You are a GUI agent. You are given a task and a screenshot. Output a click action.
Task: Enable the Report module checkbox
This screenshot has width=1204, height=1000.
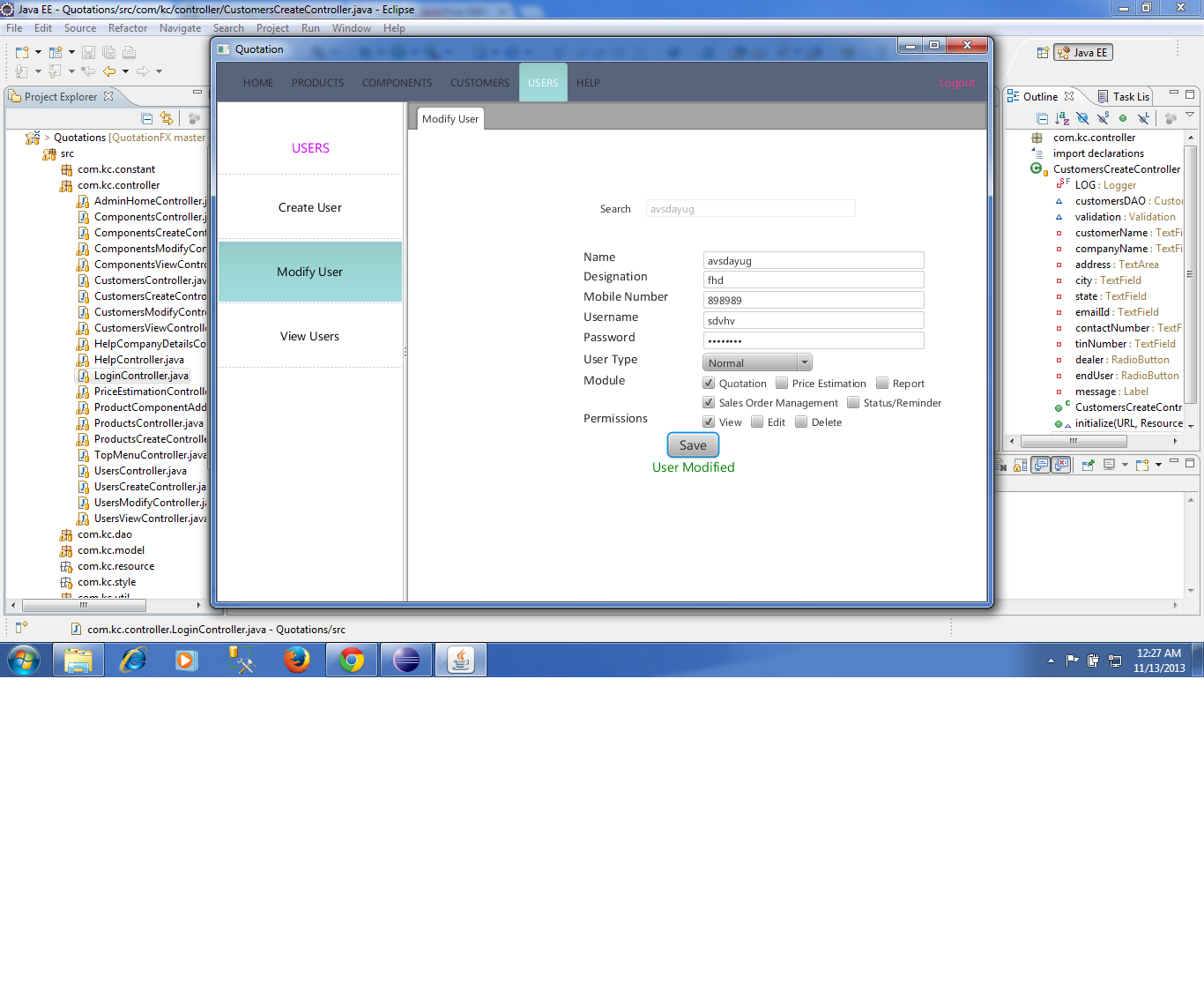(x=882, y=383)
